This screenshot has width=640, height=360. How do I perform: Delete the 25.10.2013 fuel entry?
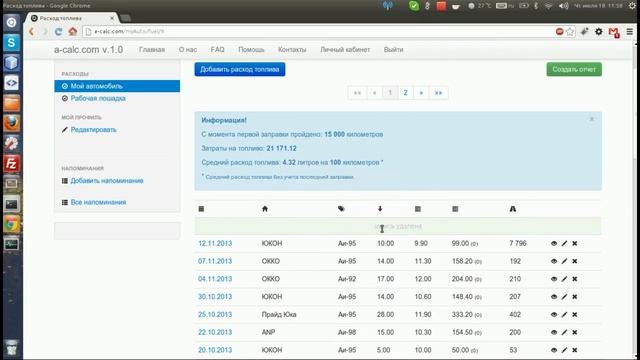click(x=574, y=315)
